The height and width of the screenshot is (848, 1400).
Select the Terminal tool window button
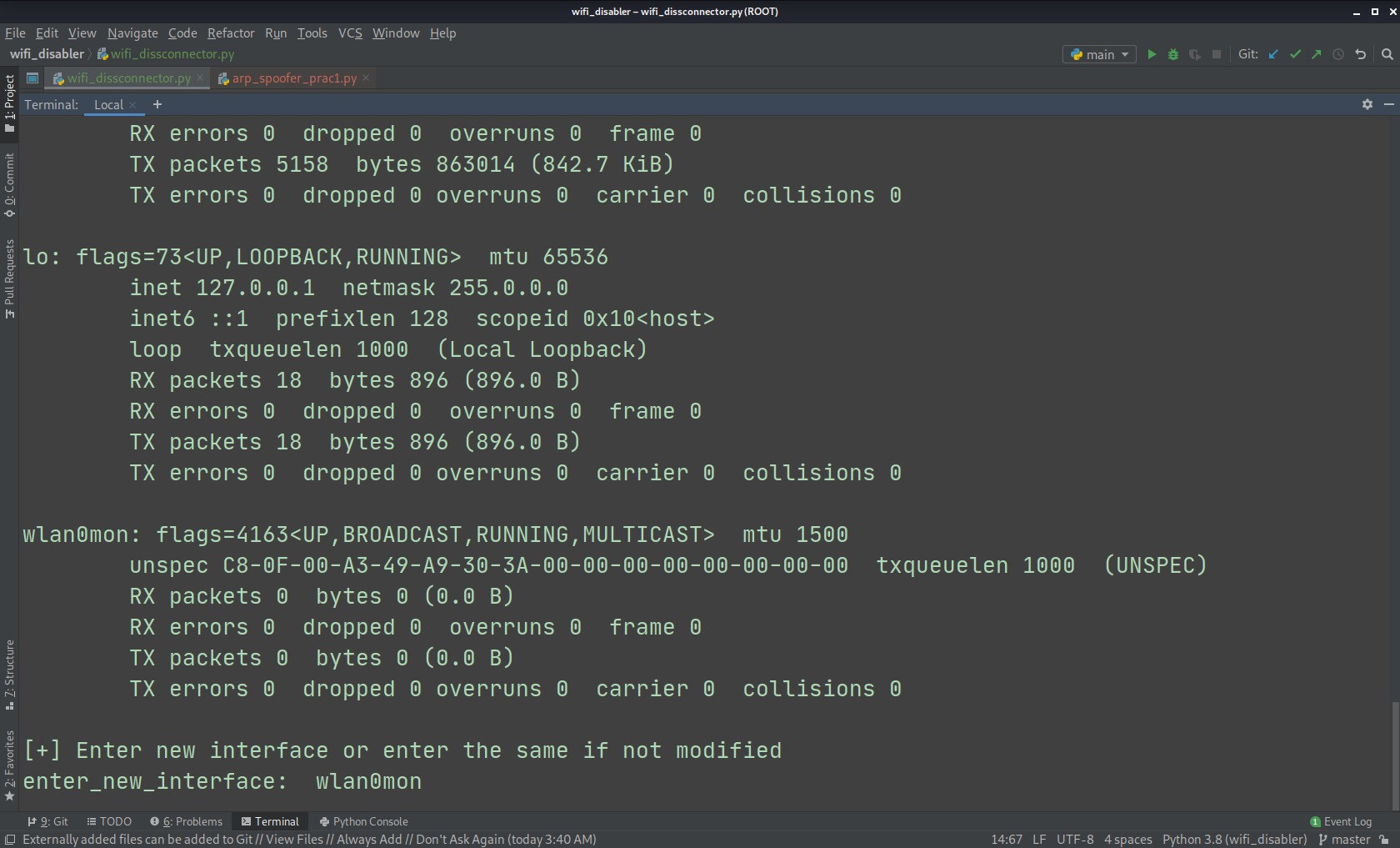click(x=270, y=821)
